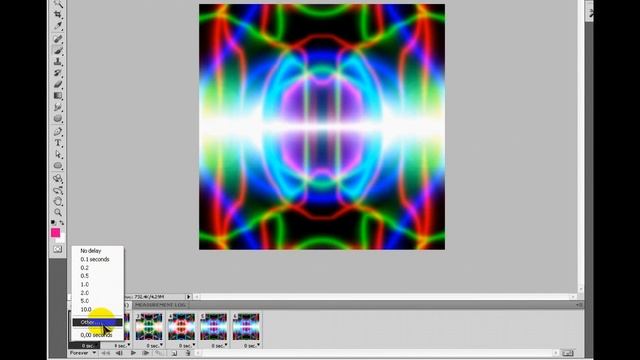Image resolution: width=640 pixels, height=360 pixels.
Task: Select the Hand tool
Action: [58, 201]
